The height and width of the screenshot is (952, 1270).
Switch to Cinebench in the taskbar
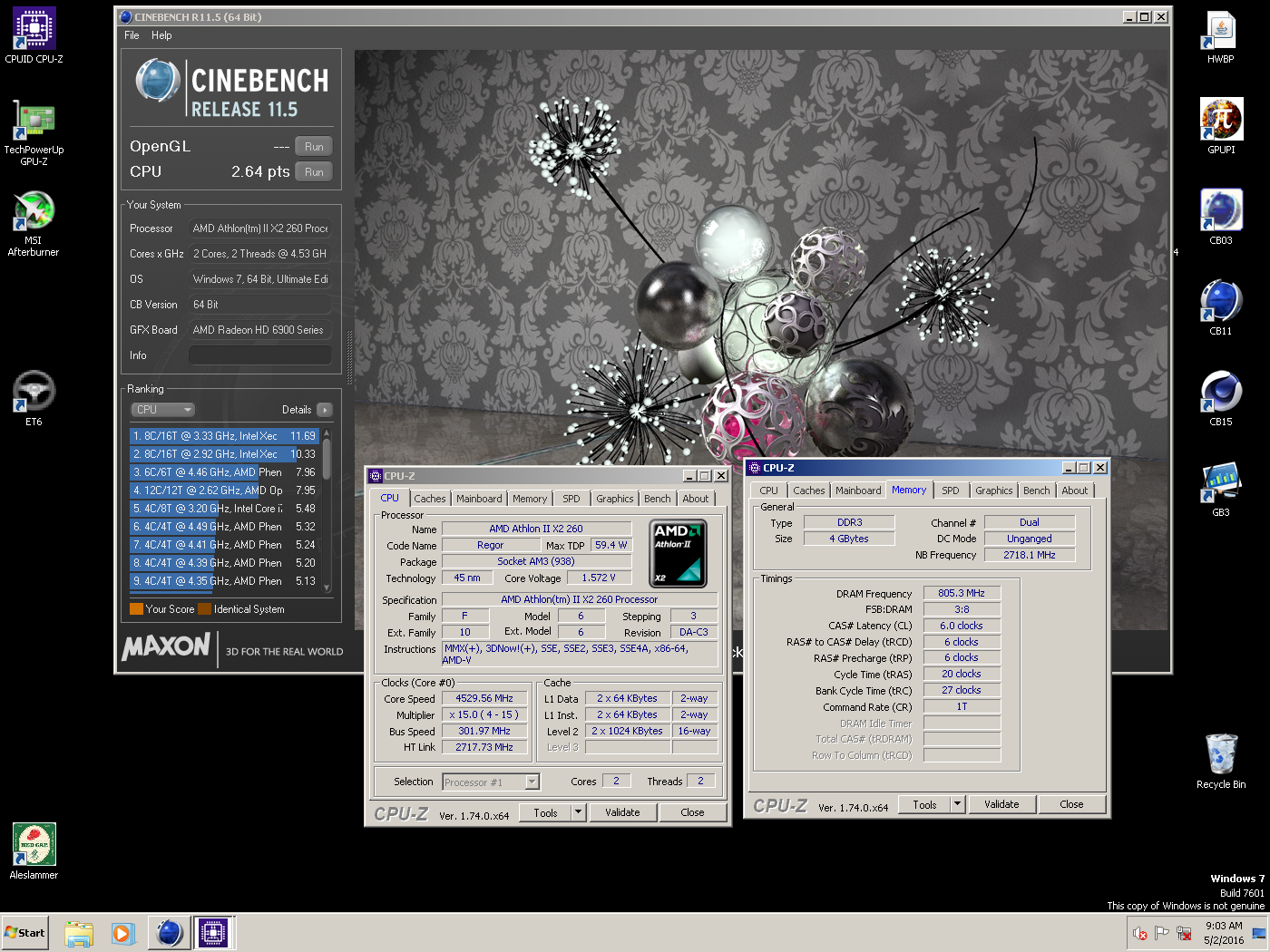point(170,933)
